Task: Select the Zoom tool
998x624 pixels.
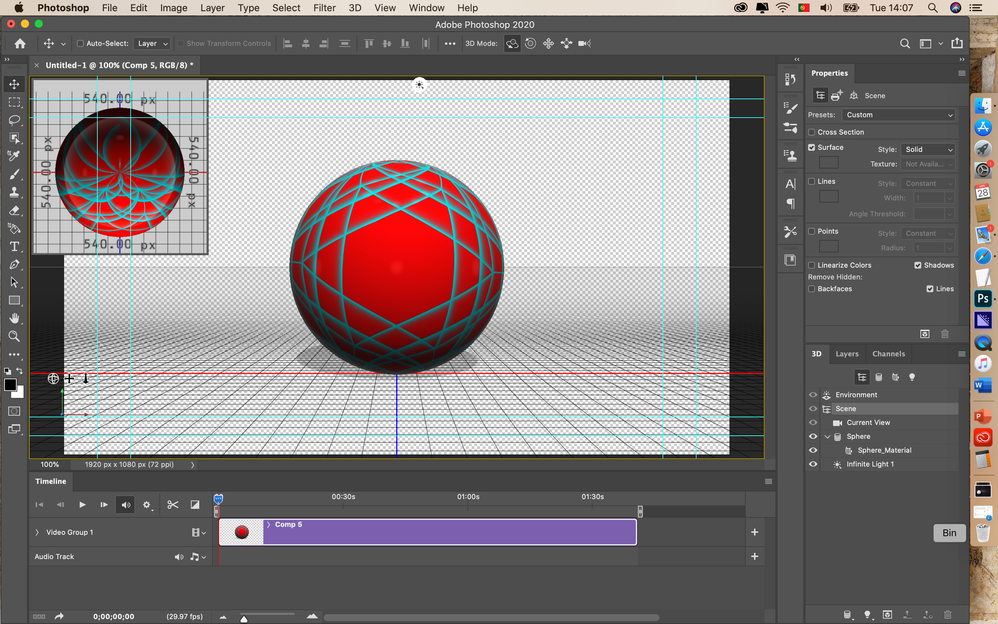Action: [14, 336]
